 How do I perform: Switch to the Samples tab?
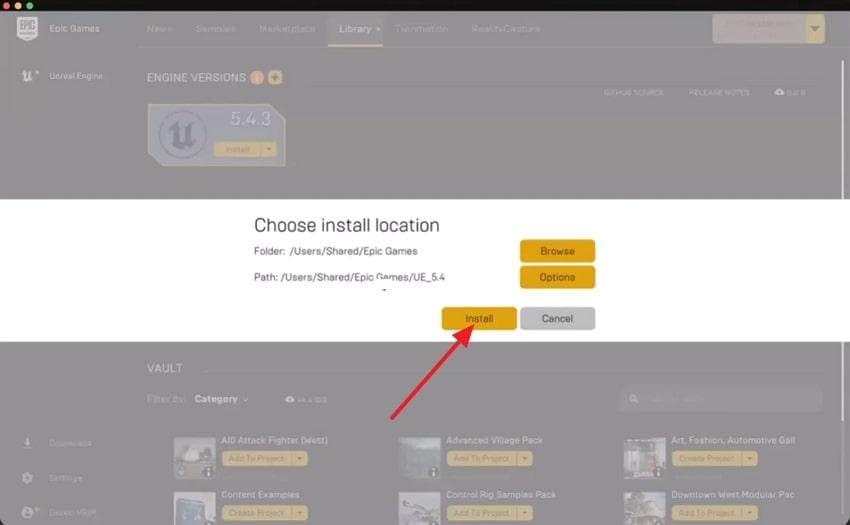[215, 28]
